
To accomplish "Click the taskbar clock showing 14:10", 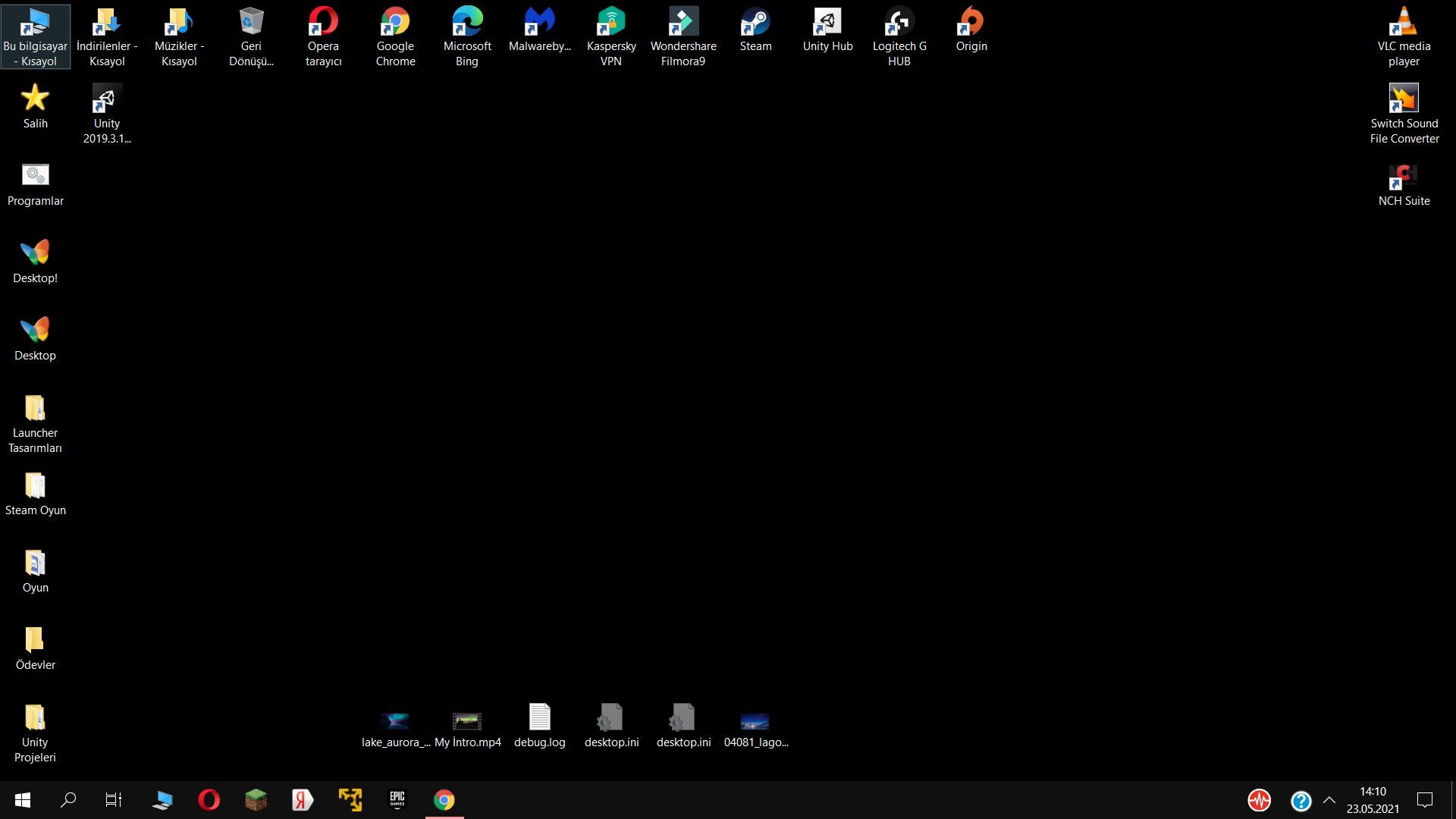I will tap(1373, 800).
